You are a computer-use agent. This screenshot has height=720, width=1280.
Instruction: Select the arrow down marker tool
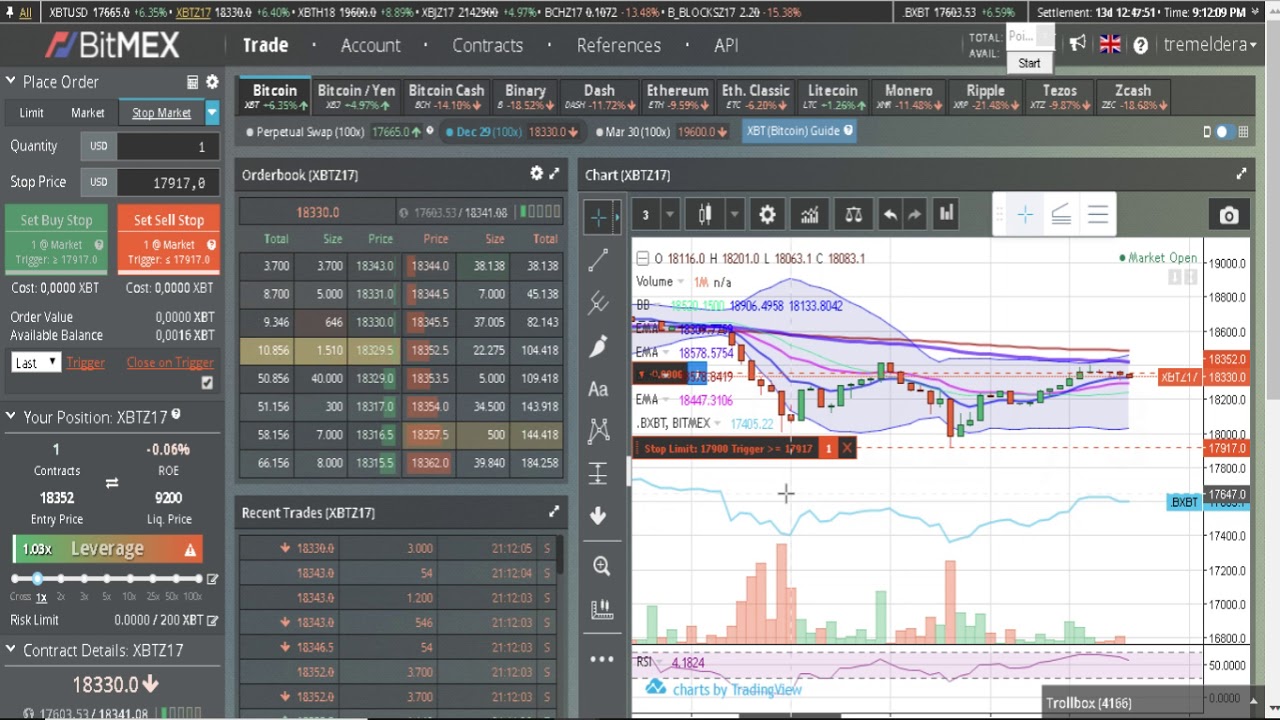click(599, 515)
